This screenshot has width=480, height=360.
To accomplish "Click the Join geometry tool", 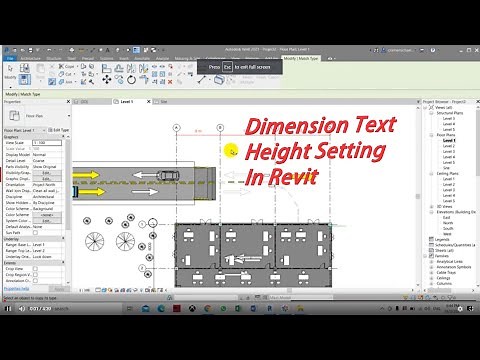I will point(66,82).
